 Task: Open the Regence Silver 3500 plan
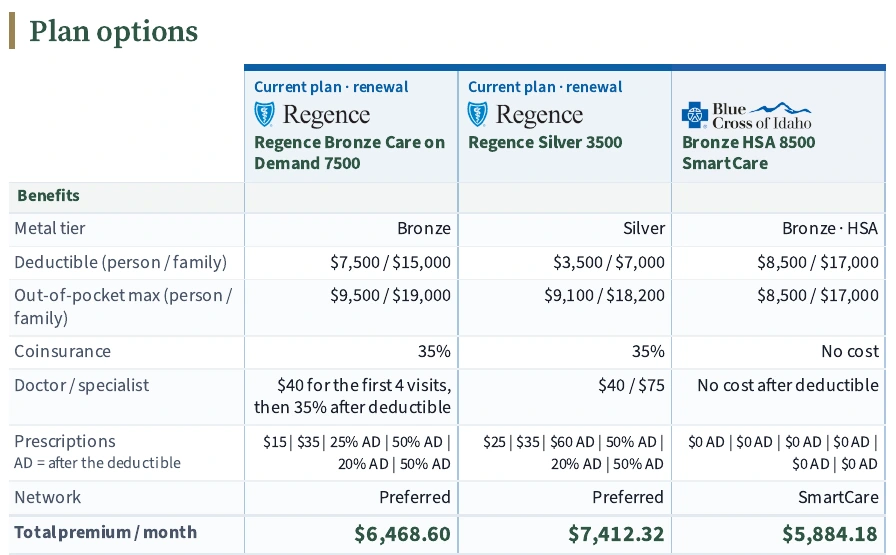[545, 142]
